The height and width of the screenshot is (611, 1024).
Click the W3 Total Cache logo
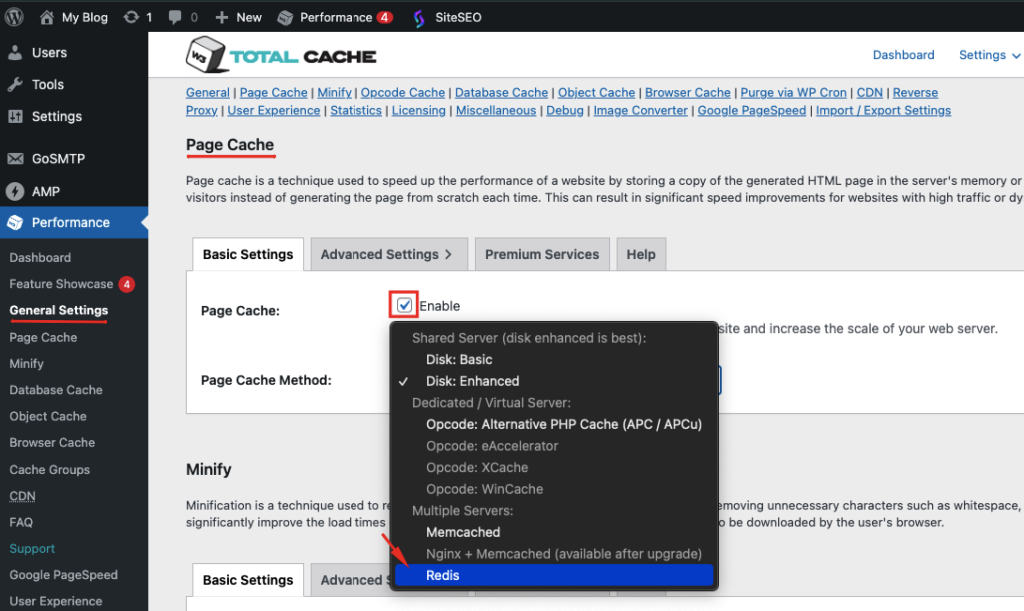[x=281, y=55]
